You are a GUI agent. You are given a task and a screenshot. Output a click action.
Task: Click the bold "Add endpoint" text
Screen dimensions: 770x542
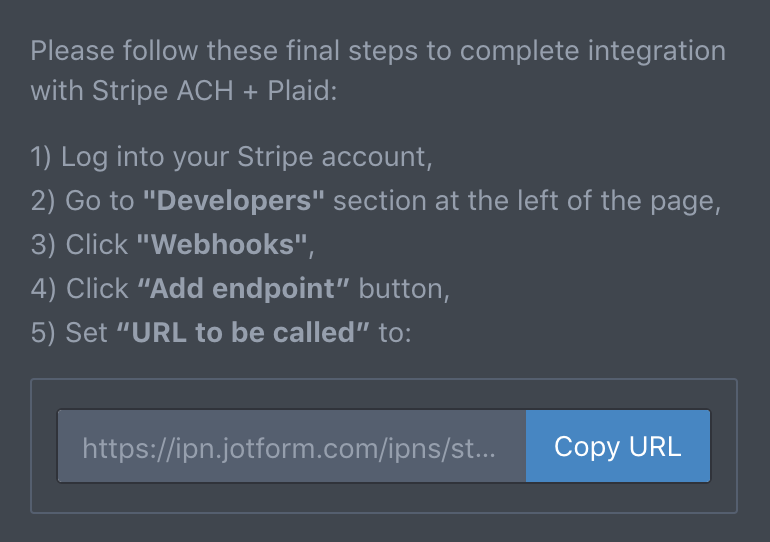(244, 288)
